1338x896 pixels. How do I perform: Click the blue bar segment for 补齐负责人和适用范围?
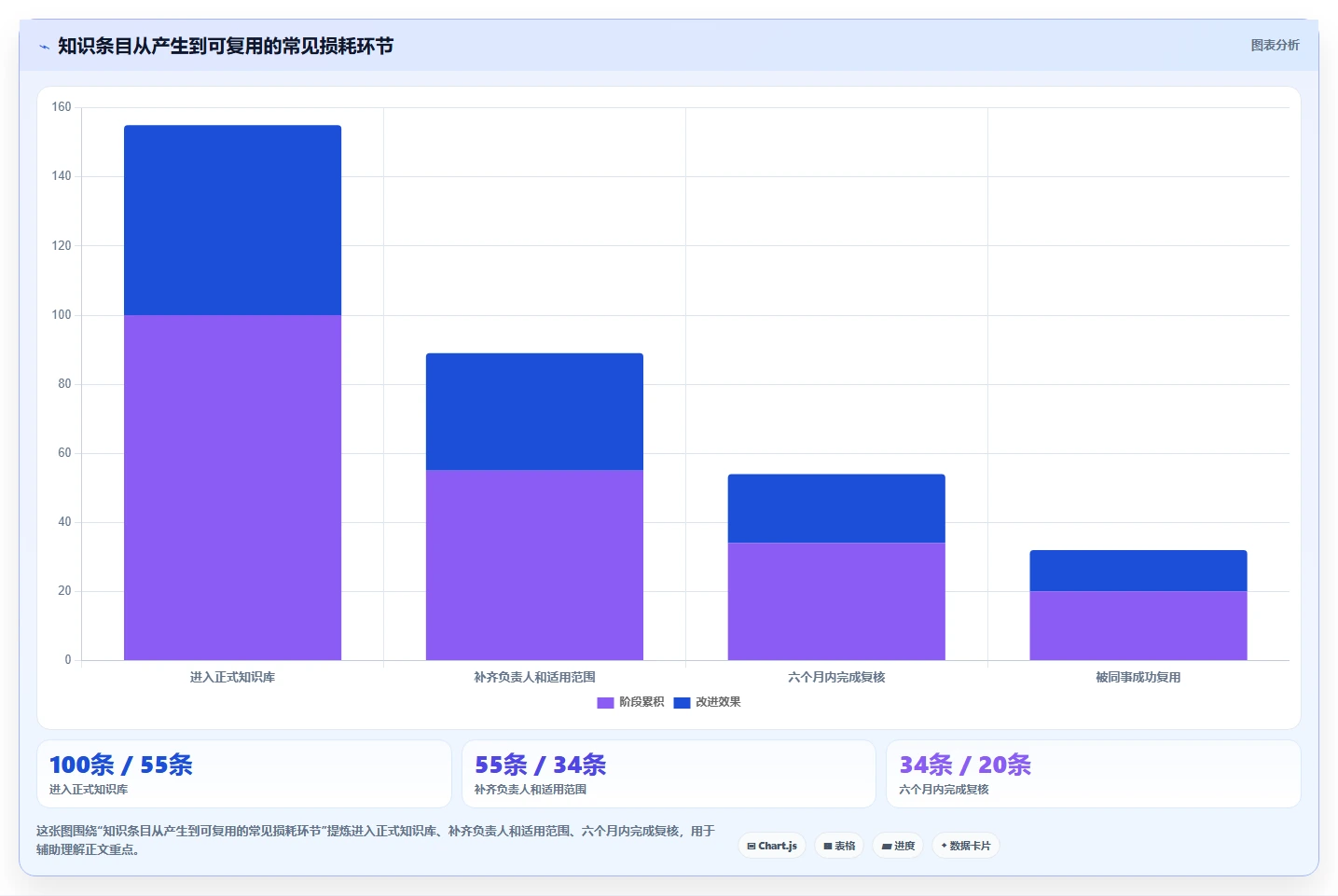(534, 411)
